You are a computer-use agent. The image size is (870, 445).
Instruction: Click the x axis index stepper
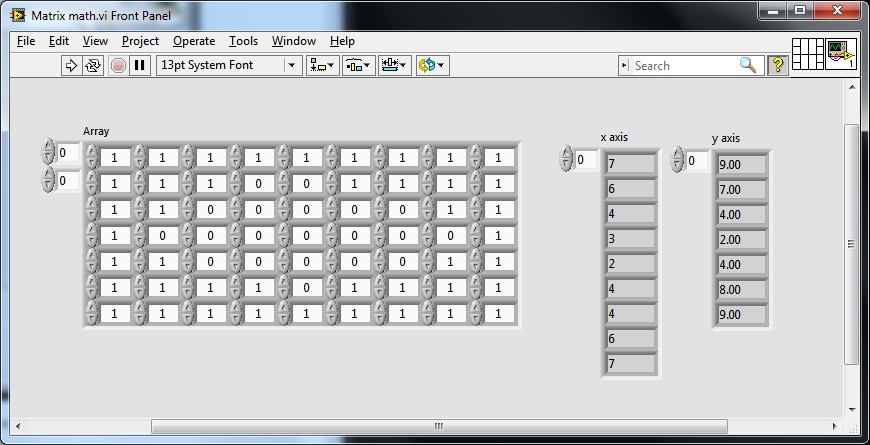click(566, 160)
